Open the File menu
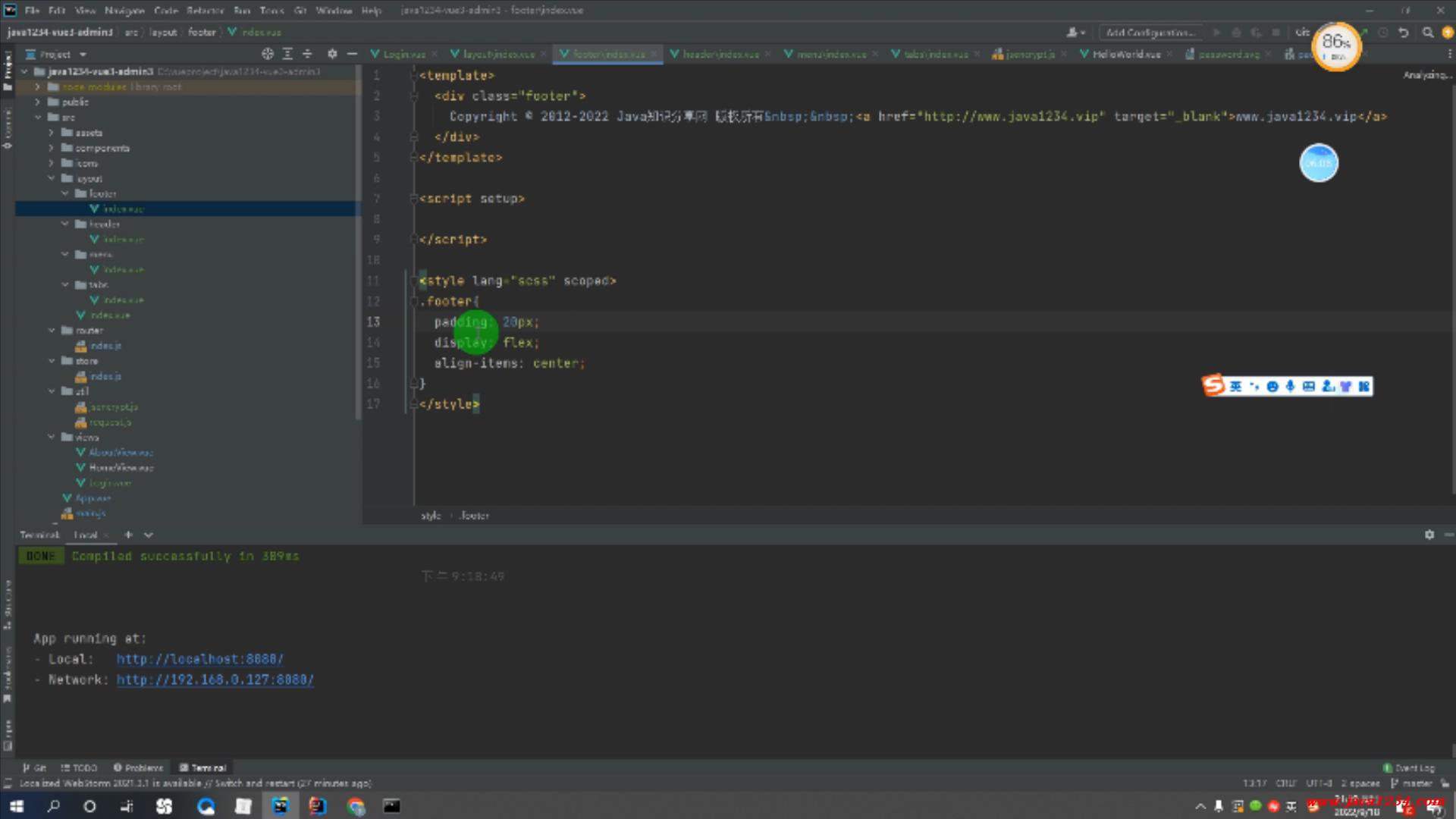 (x=32, y=11)
